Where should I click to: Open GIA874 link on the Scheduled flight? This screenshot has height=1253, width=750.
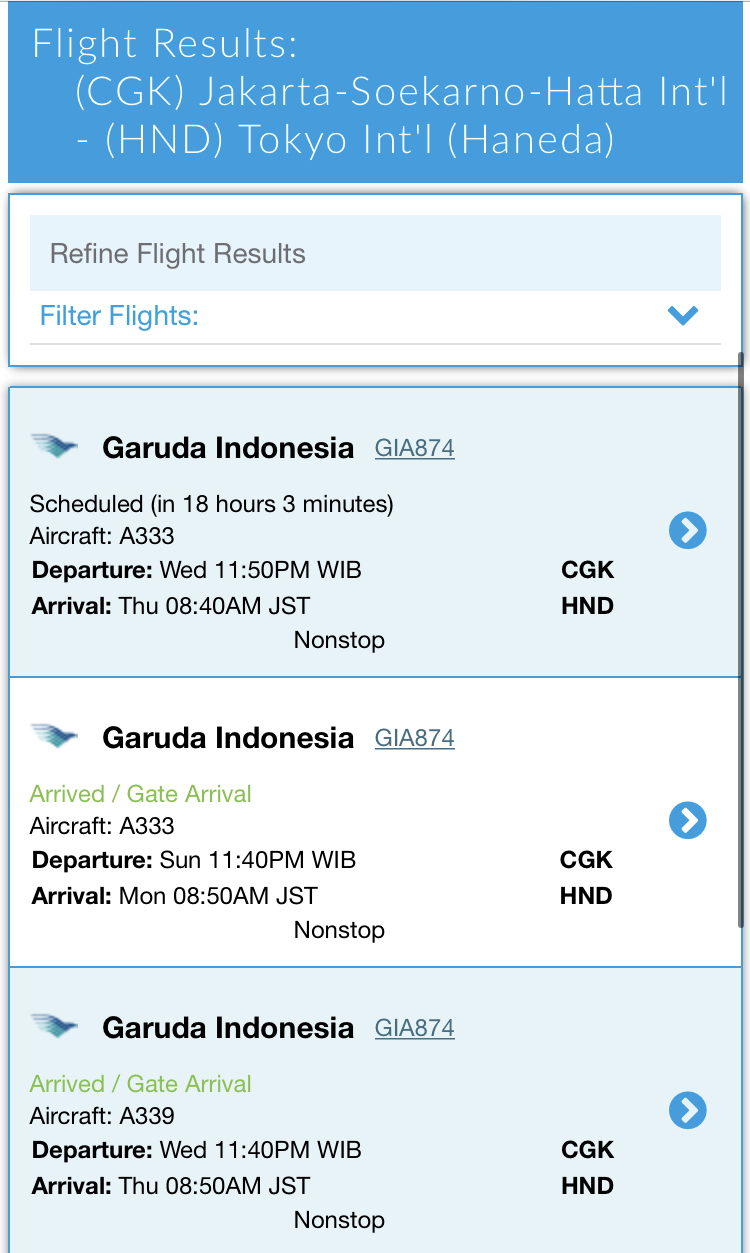[414, 448]
